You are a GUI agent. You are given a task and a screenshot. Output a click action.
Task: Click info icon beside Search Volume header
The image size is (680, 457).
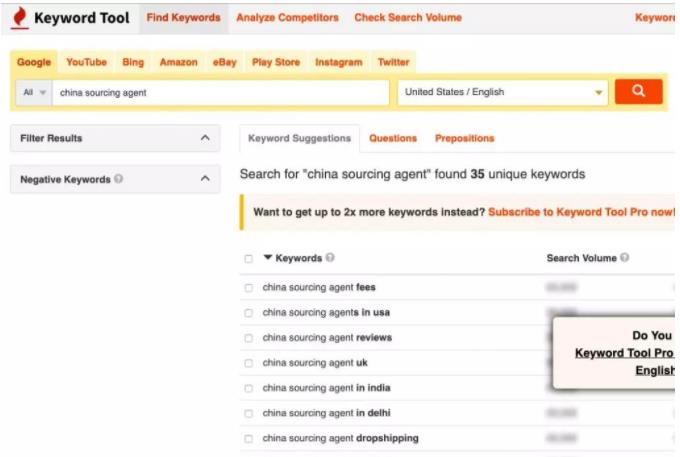625,258
